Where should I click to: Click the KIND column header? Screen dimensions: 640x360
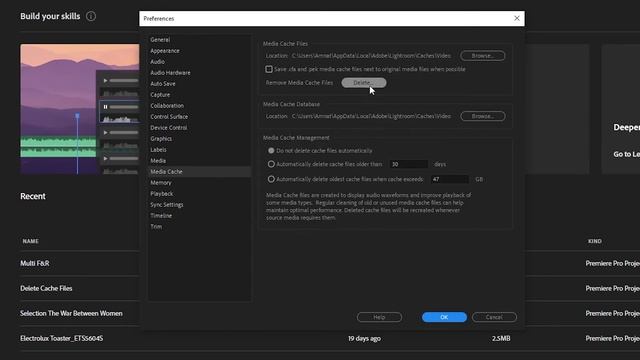click(x=595, y=241)
